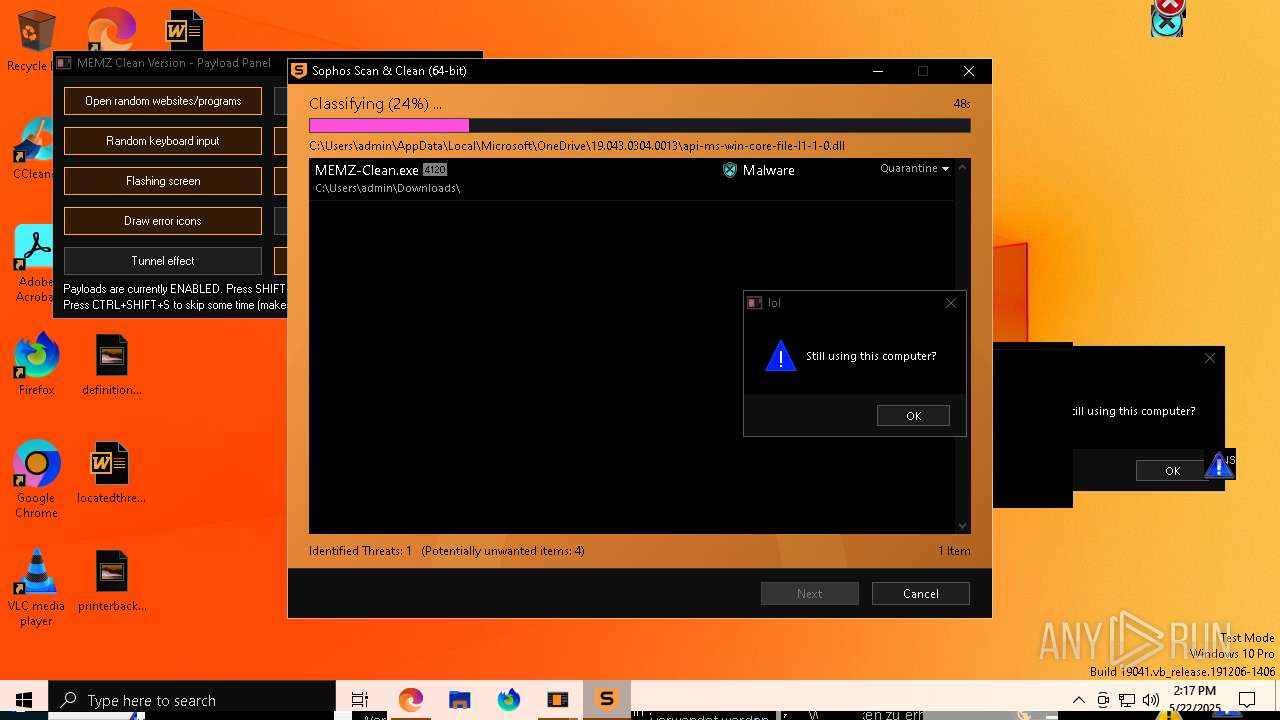
Task: Show hidden tray icons chevron
Action: [x=1078, y=700]
